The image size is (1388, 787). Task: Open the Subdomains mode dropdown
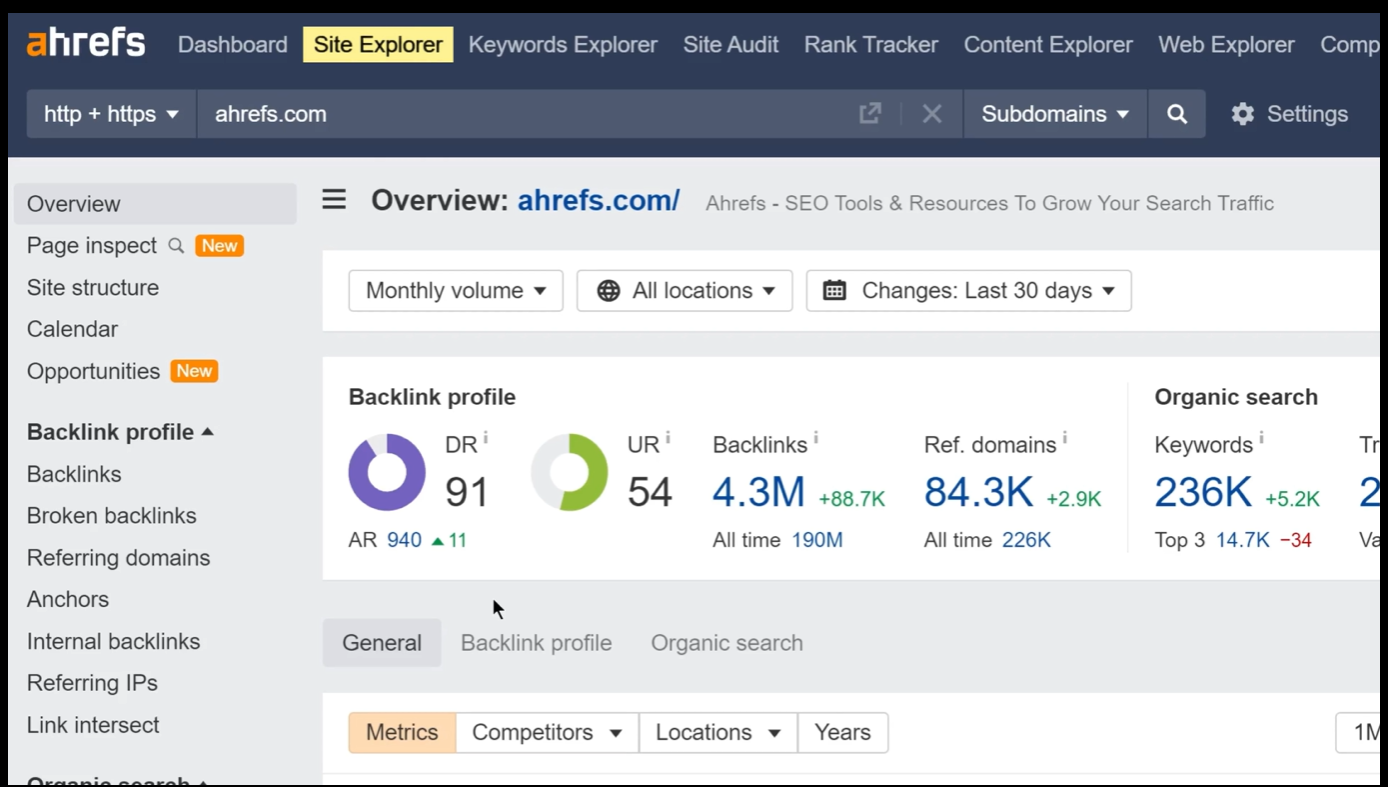click(1055, 114)
